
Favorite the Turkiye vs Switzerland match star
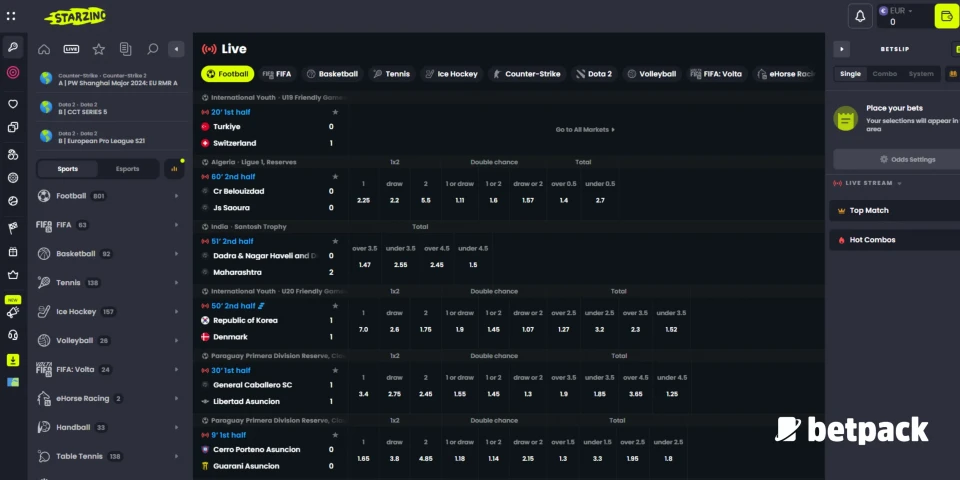335,112
